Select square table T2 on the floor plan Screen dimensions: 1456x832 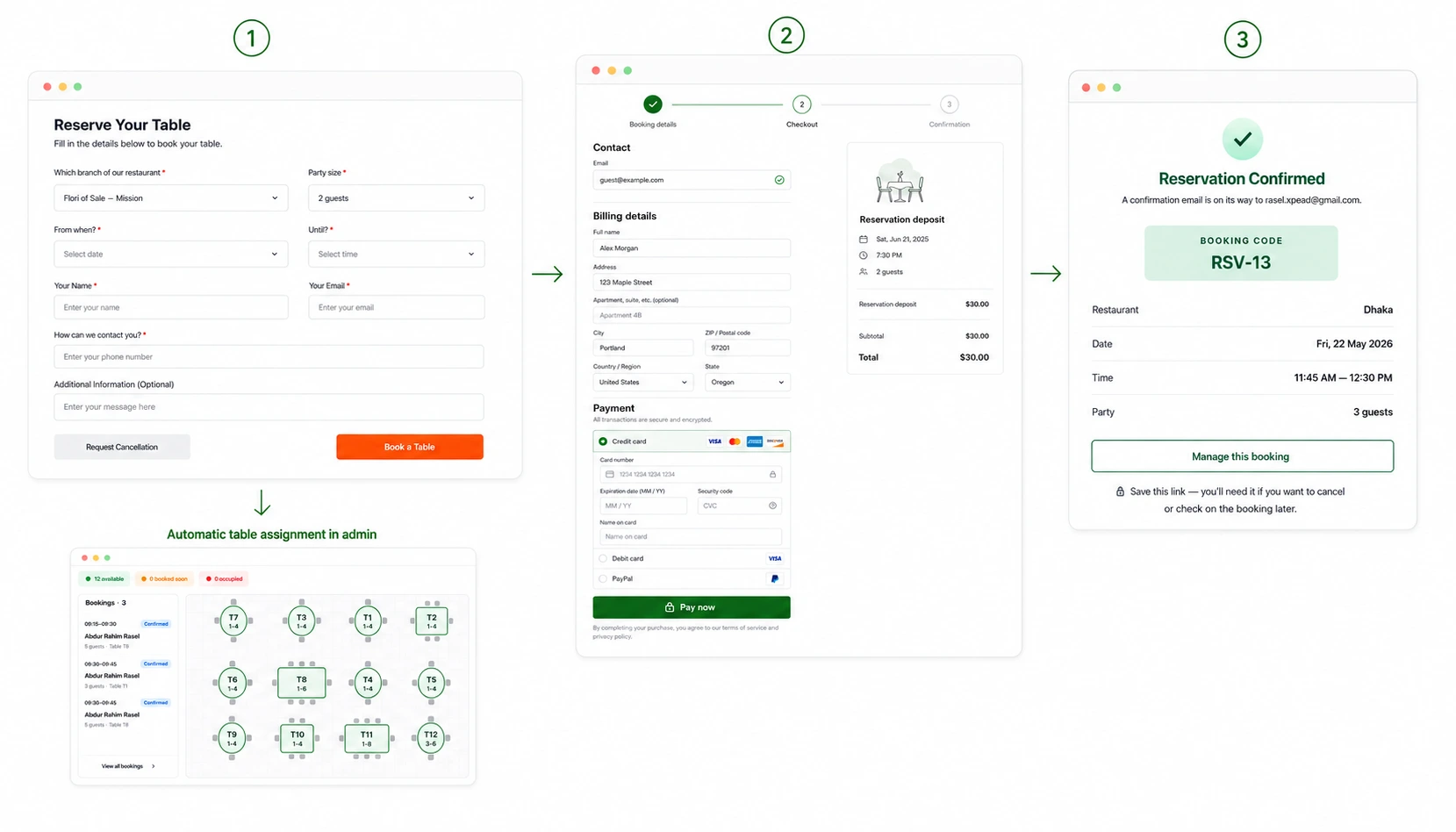[x=432, y=620]
